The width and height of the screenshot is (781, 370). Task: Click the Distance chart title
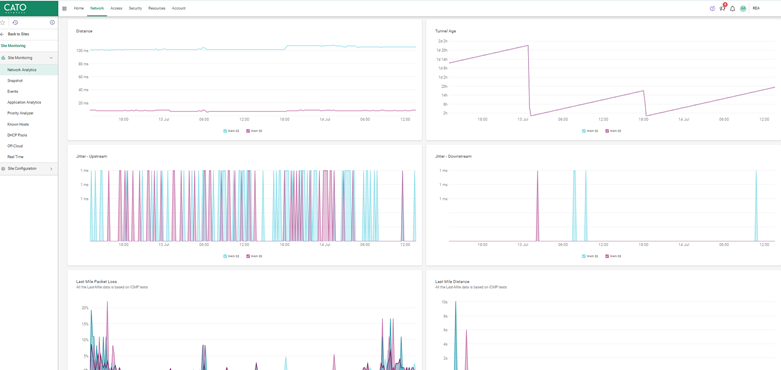(x=84, y=31)
